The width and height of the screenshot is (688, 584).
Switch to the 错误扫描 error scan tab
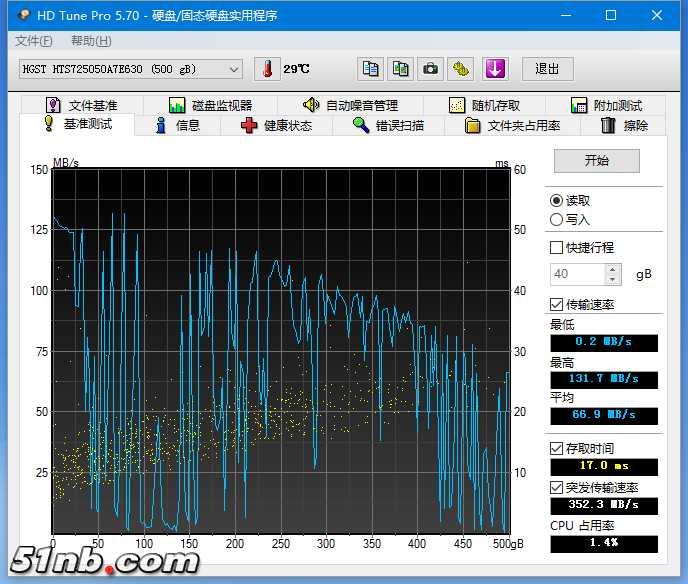point(388,125)
